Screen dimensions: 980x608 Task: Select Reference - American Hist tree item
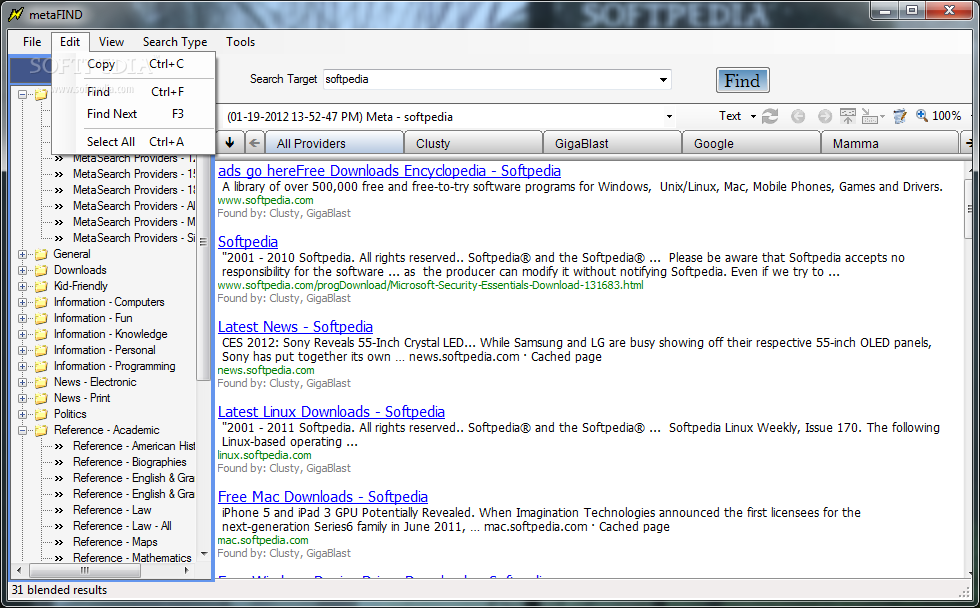click(x=134, y=446)
